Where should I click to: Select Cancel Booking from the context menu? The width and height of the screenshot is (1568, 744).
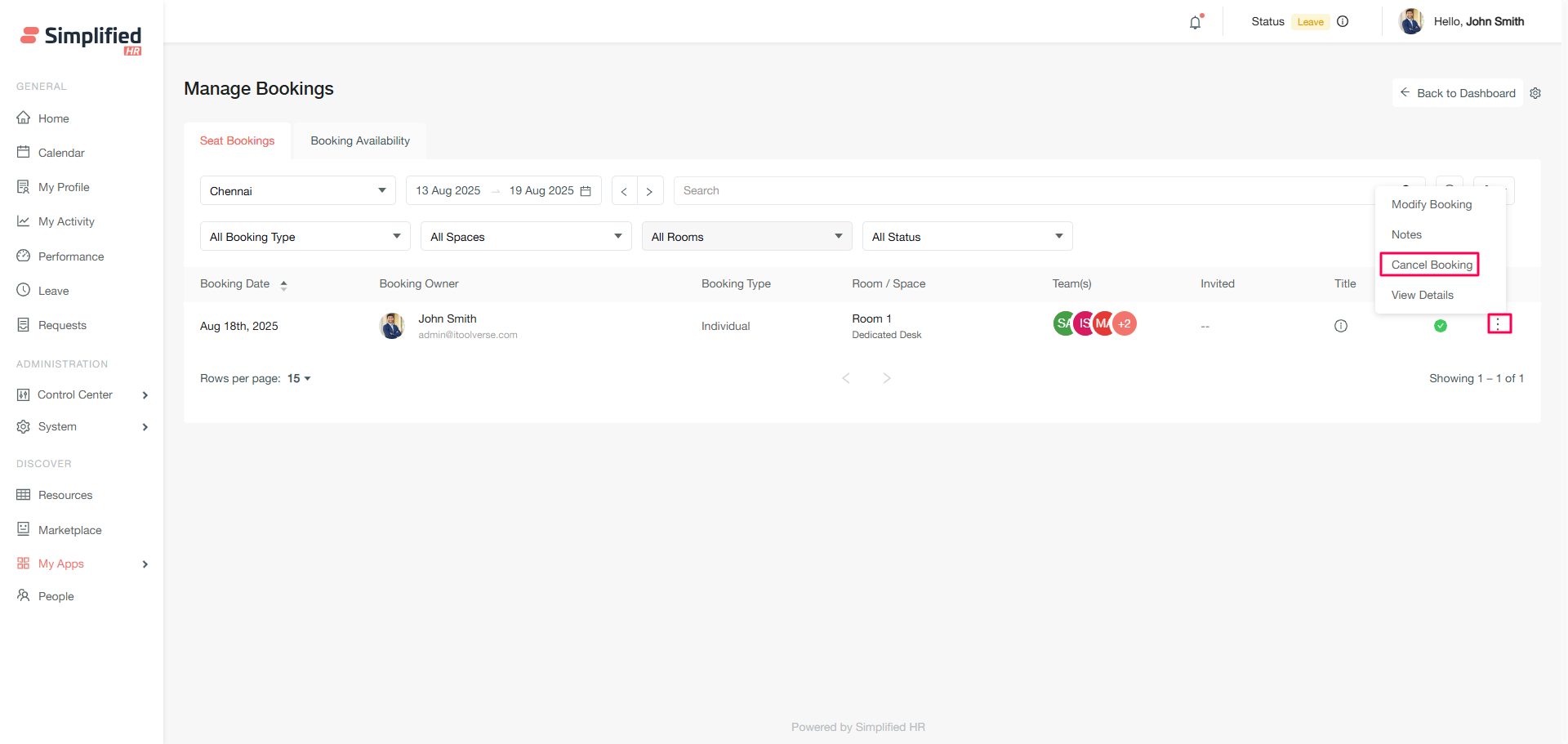click(x=1431, y=265)
